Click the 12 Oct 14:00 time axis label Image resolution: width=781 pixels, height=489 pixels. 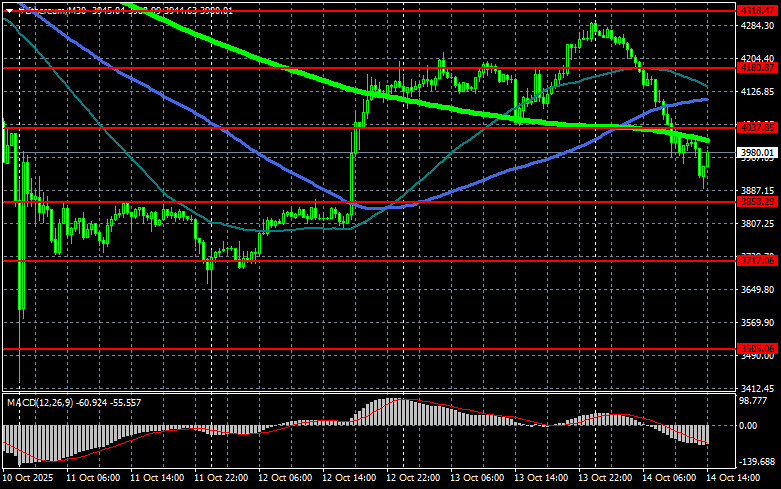(x=348, y=478)
